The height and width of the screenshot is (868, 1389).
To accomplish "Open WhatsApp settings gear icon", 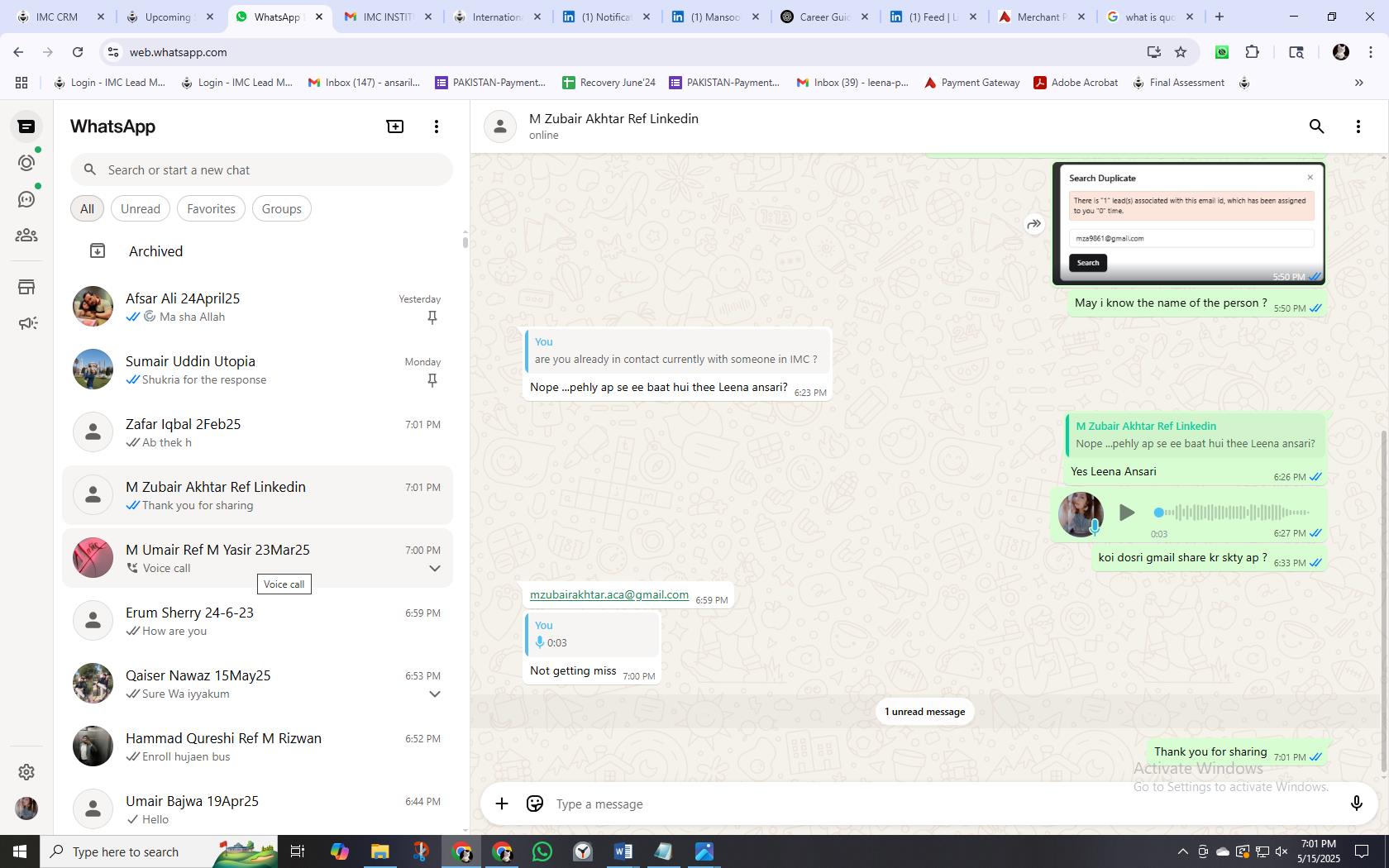I will (x=26, y=772).
